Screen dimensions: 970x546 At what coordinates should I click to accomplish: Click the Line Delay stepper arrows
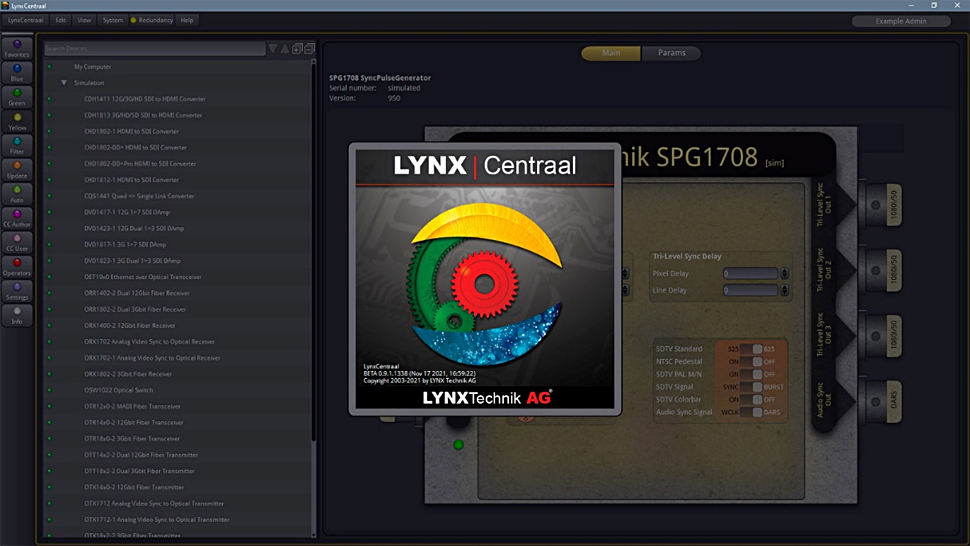[784, 290]
